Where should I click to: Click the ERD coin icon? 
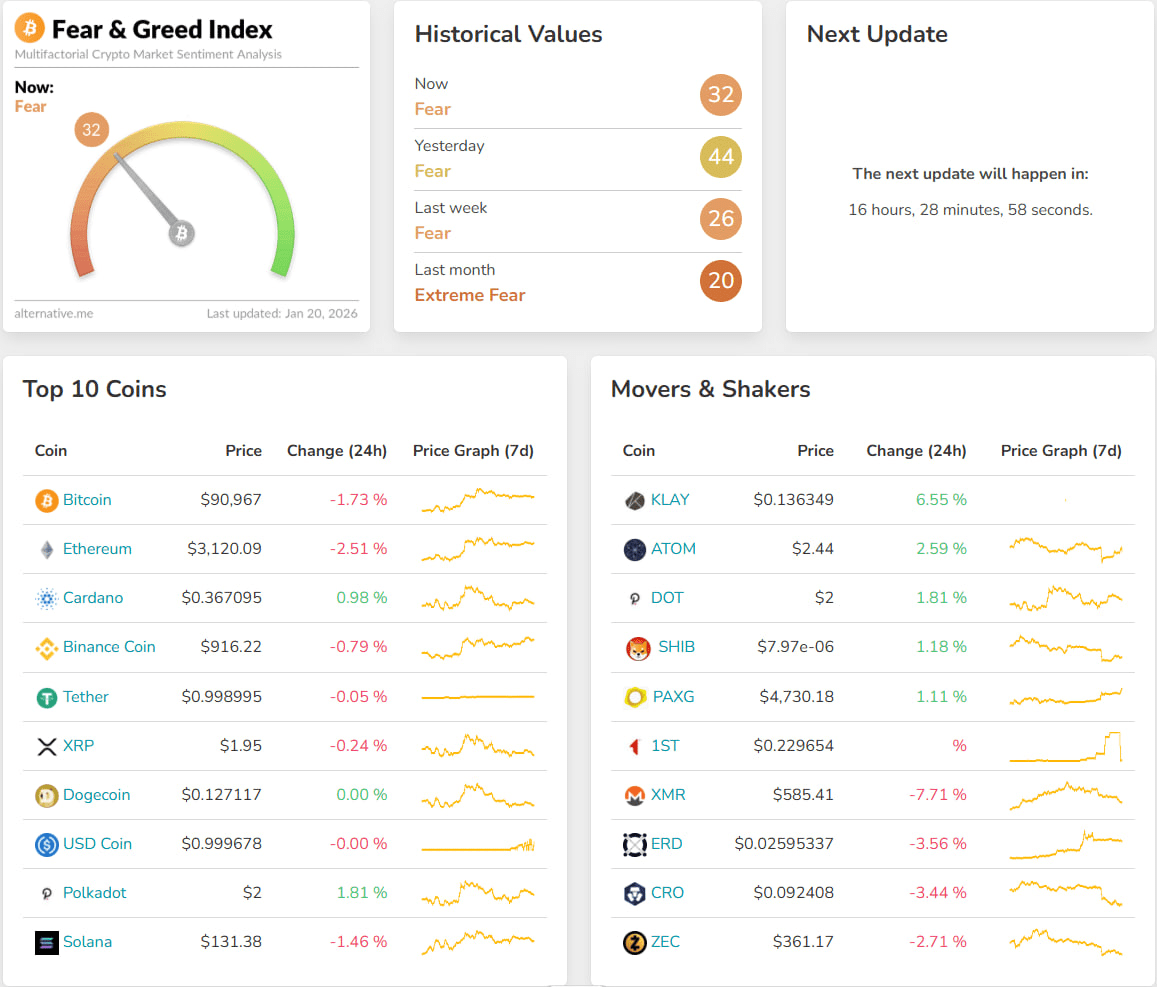pyautogui.click(x=635, y=844)
